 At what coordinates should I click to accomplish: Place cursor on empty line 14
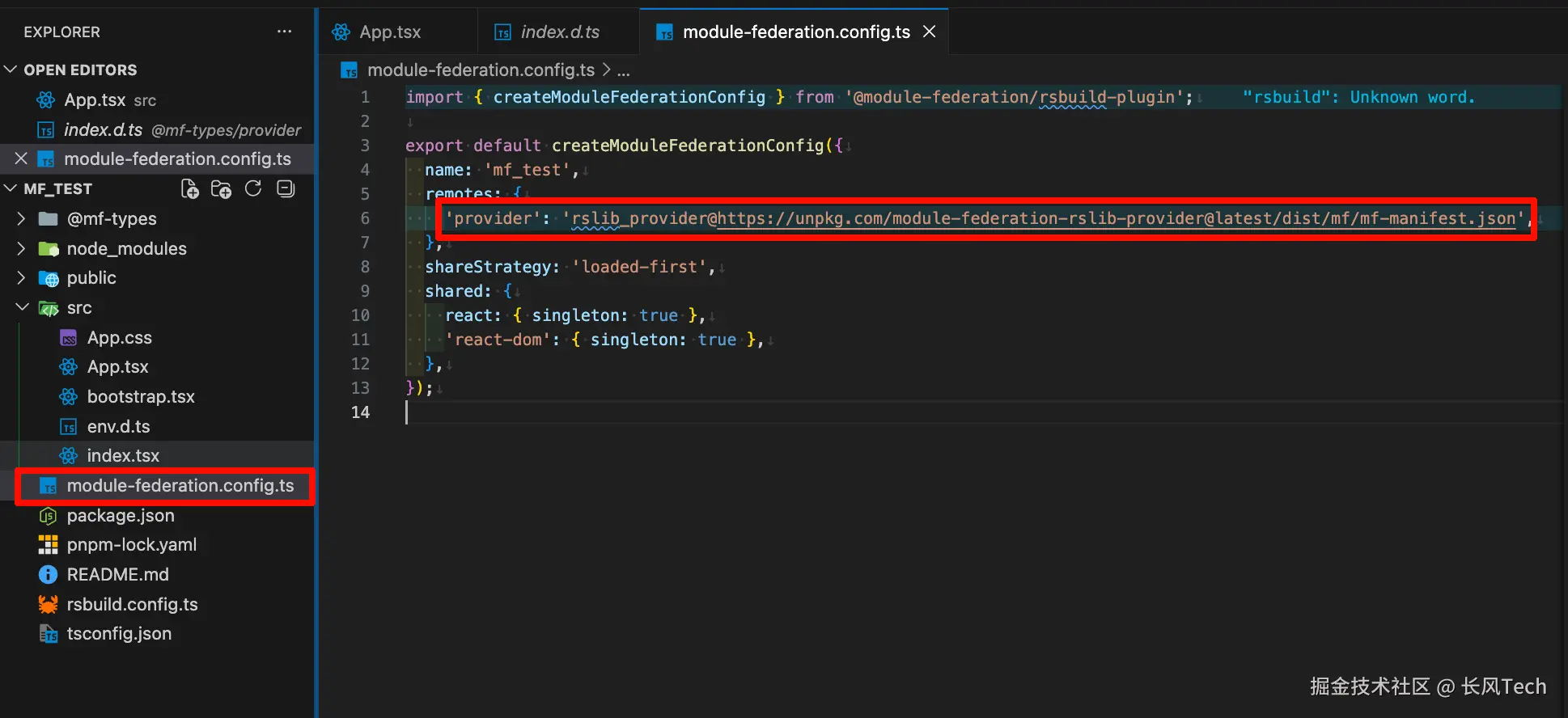tap(983, 412)
